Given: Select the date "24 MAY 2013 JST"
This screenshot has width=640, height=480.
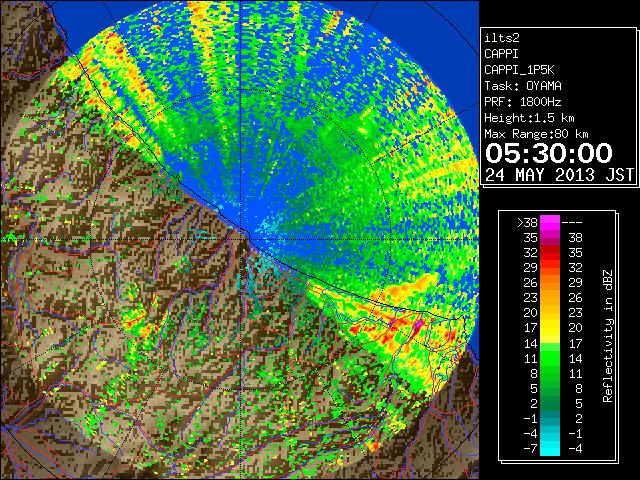Looking at the screenshot, I should (559, 175).
